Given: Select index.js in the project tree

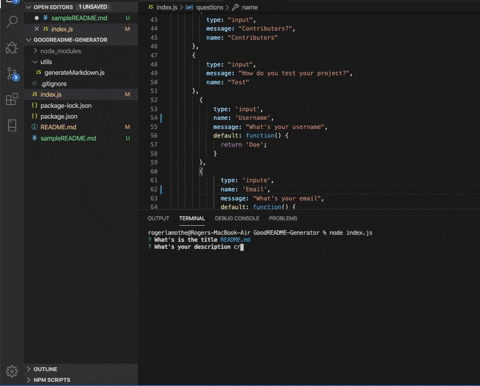Looking at the screenshot, I should pos(51,94).
